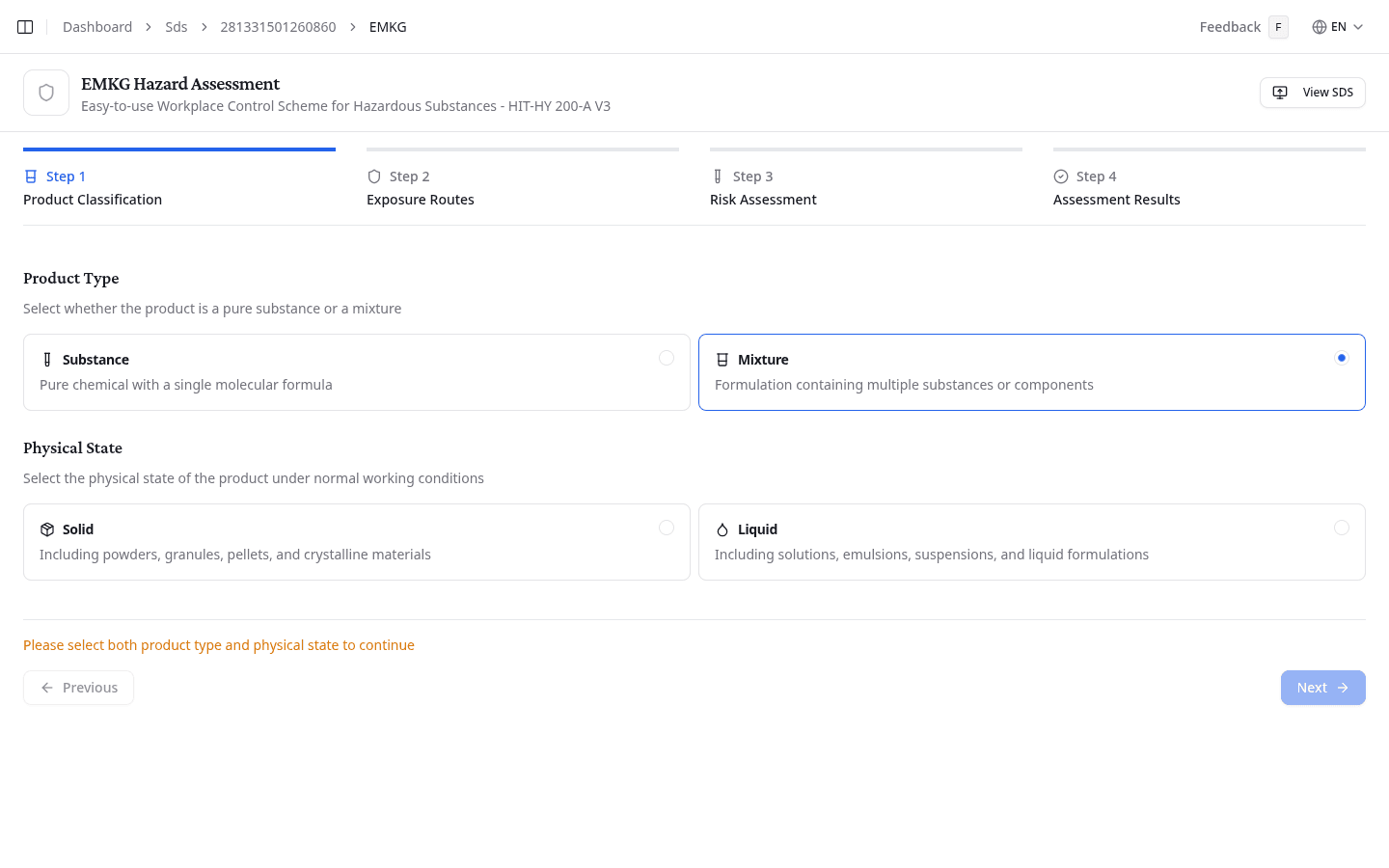The height and width of the screenshot is (868, 1389).
Task: Click the shield icon beside EMKG Hazard Assessment
Action: [x=45, y=92]
